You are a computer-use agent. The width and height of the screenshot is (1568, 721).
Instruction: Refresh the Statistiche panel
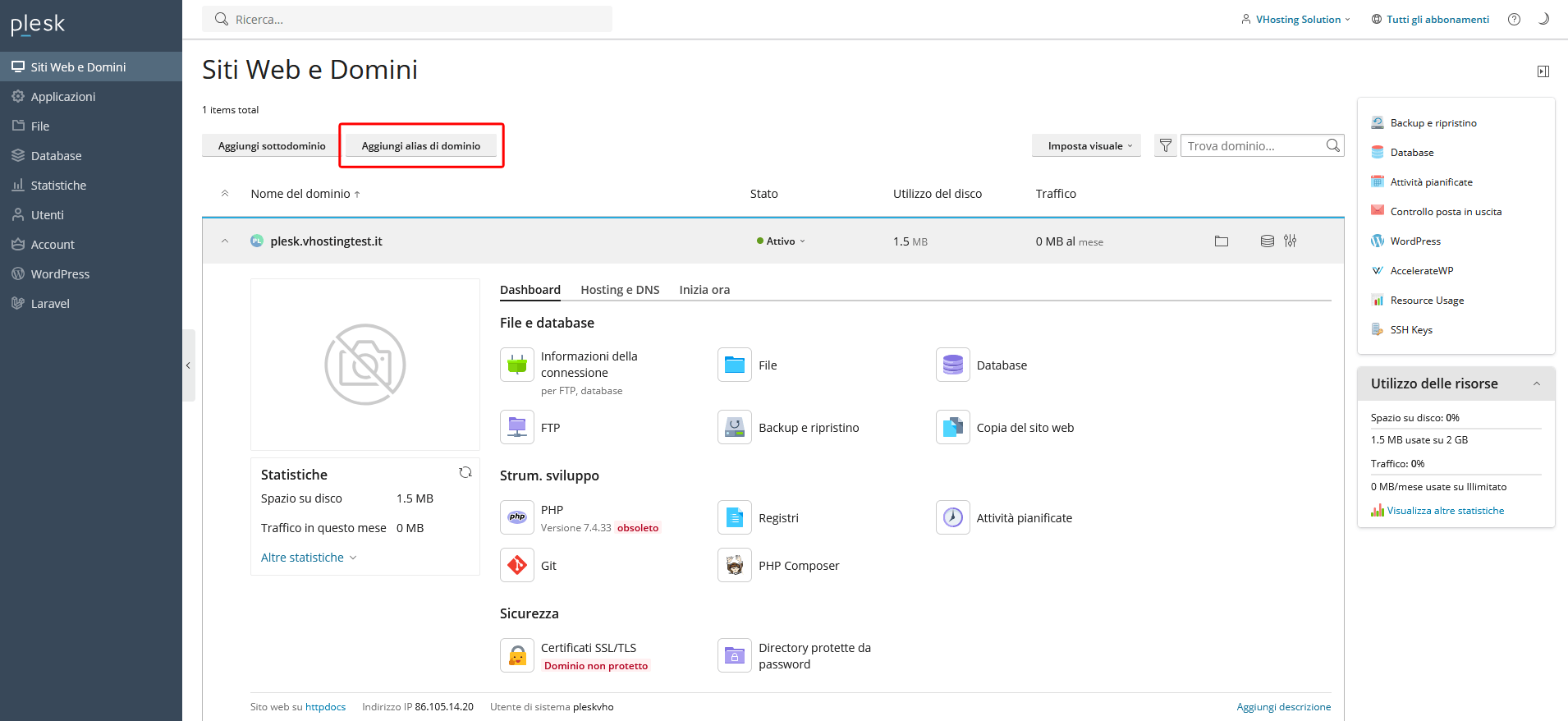[465, 472]
